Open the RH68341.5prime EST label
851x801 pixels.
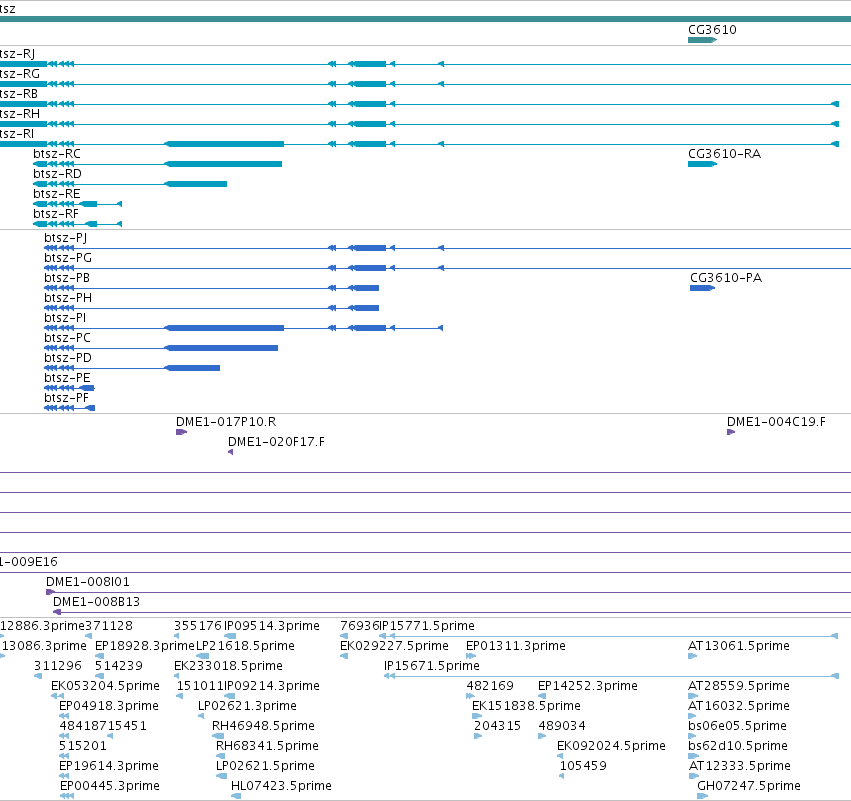[x=268, y=747]
